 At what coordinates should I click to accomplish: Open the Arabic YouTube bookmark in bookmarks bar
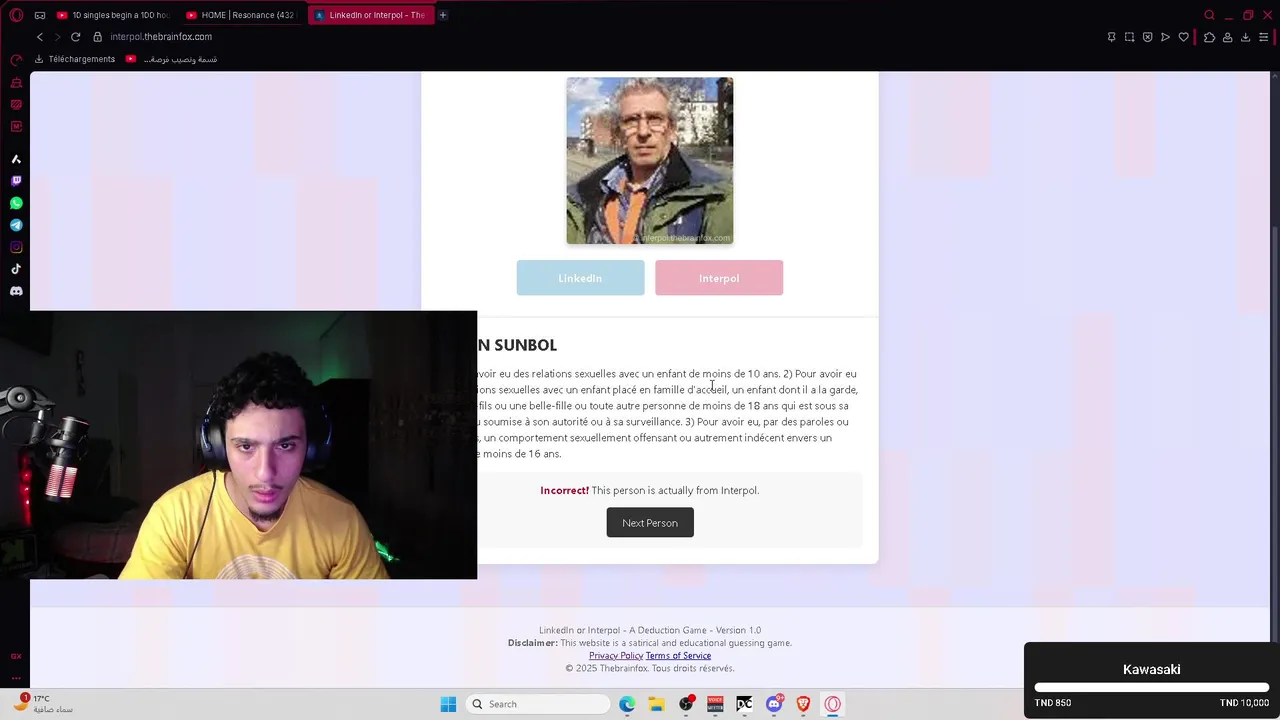click(171, 59)
